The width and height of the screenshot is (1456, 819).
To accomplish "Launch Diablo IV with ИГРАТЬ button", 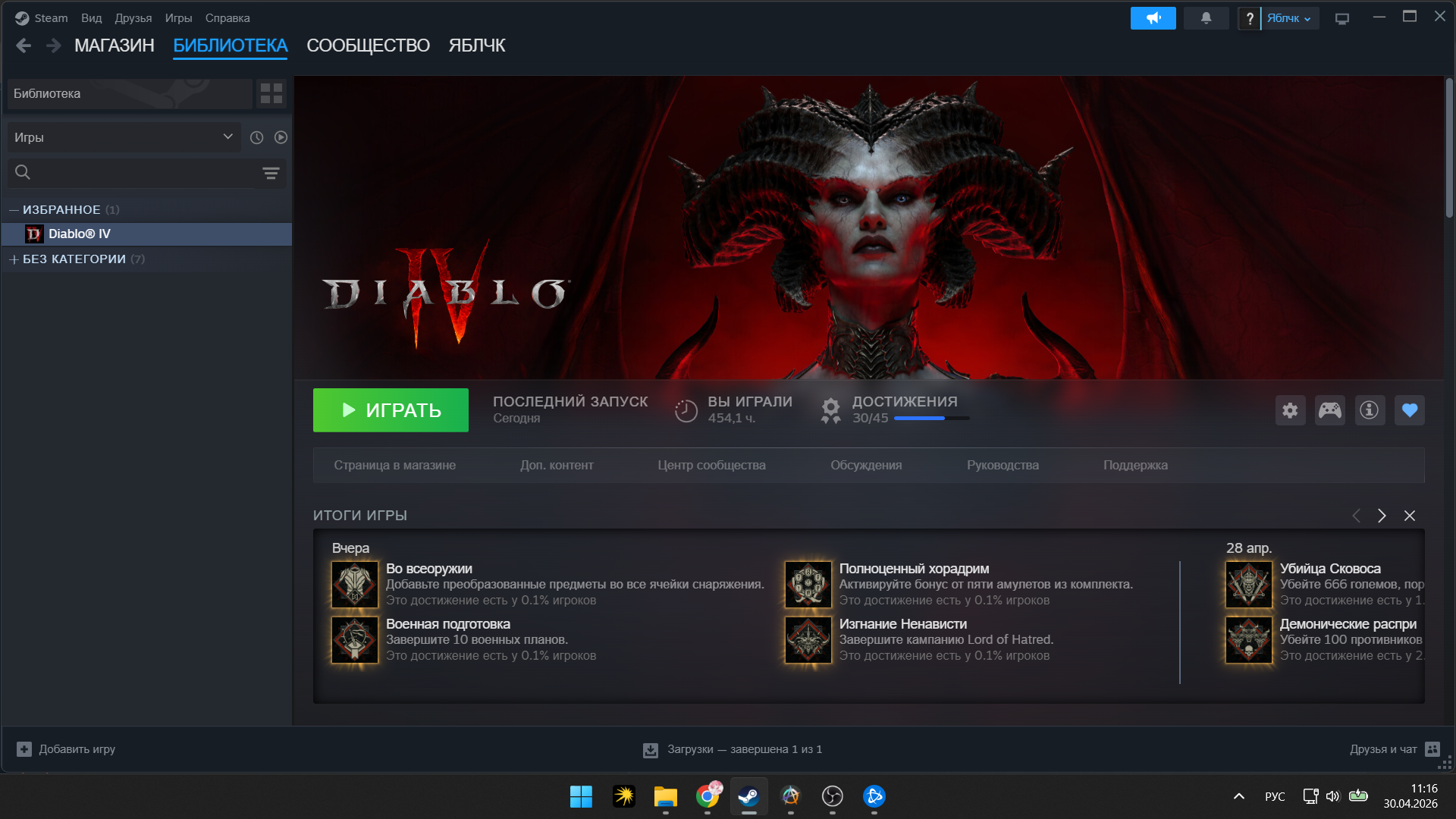I will coord(391,410).
